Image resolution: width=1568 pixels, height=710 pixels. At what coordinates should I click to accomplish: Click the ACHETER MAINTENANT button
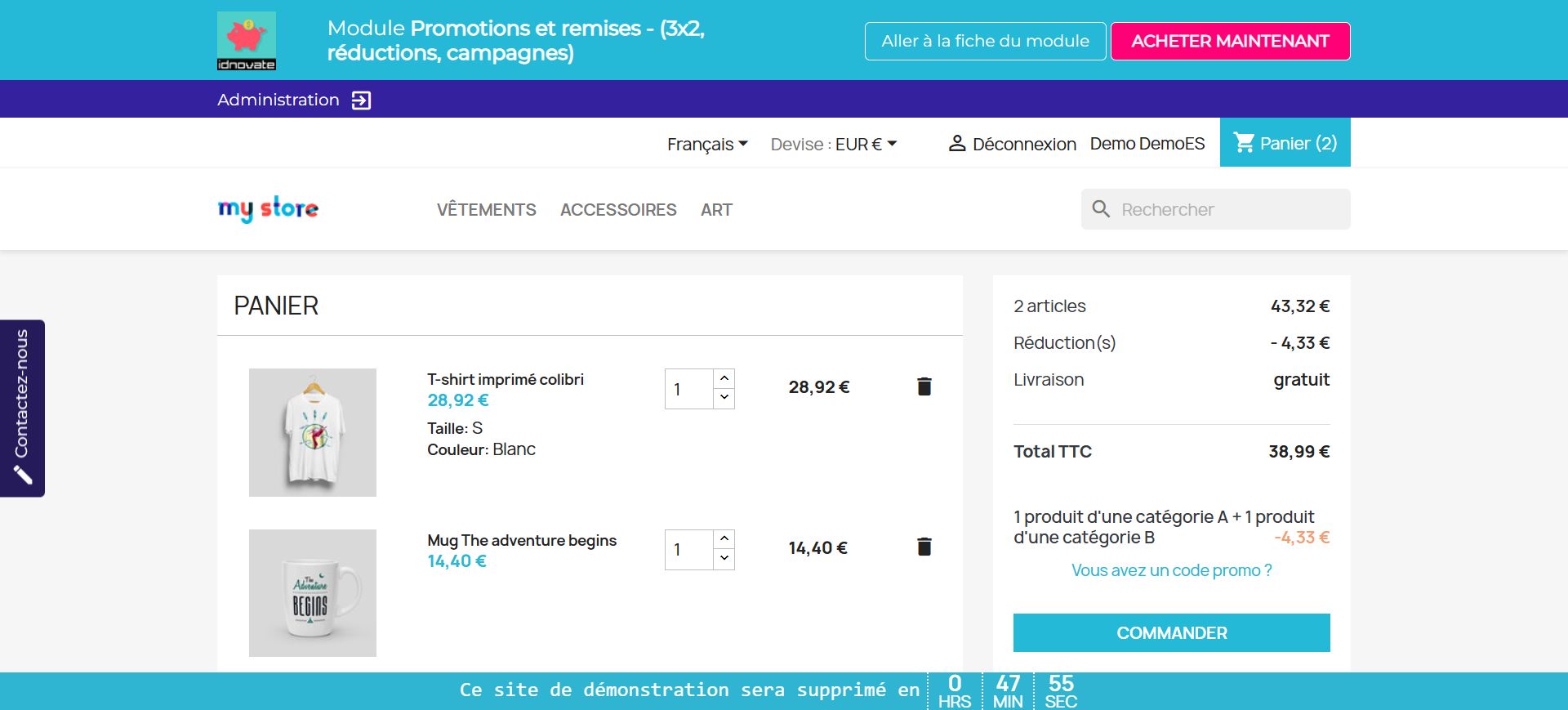click(1230, 41)
